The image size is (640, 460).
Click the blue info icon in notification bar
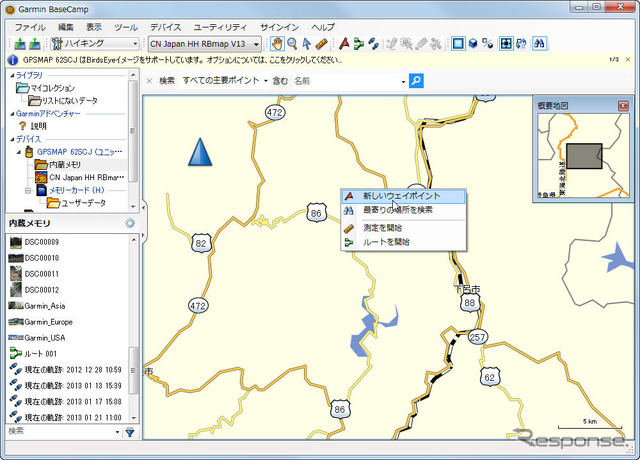click(13, 60)
